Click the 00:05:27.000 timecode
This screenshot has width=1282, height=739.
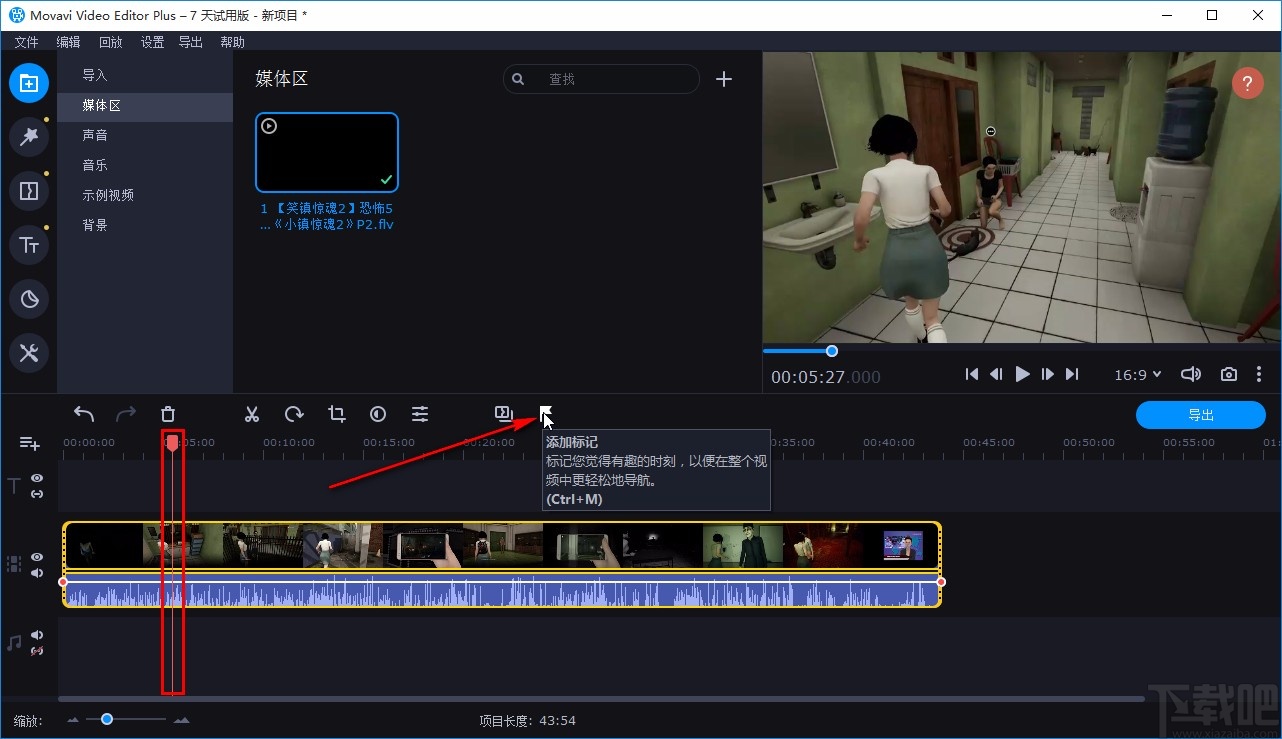[826, 377]
